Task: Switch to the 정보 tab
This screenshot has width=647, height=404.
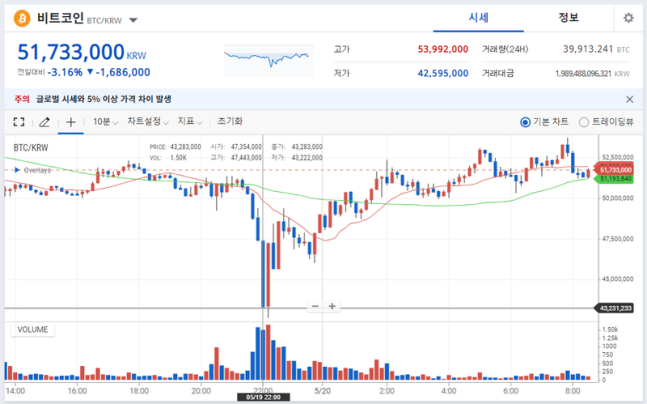Action: point(568,18)
